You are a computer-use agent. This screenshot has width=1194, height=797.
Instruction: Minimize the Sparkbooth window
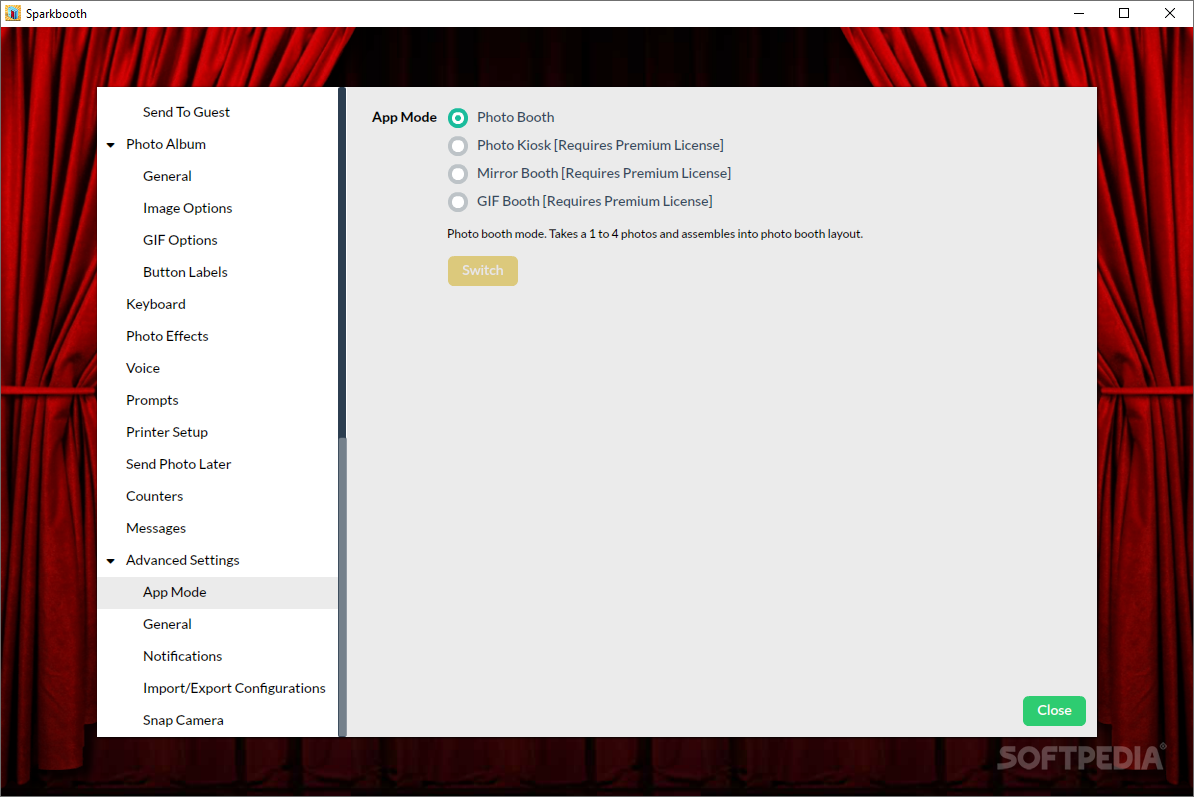pos(1079,13)
